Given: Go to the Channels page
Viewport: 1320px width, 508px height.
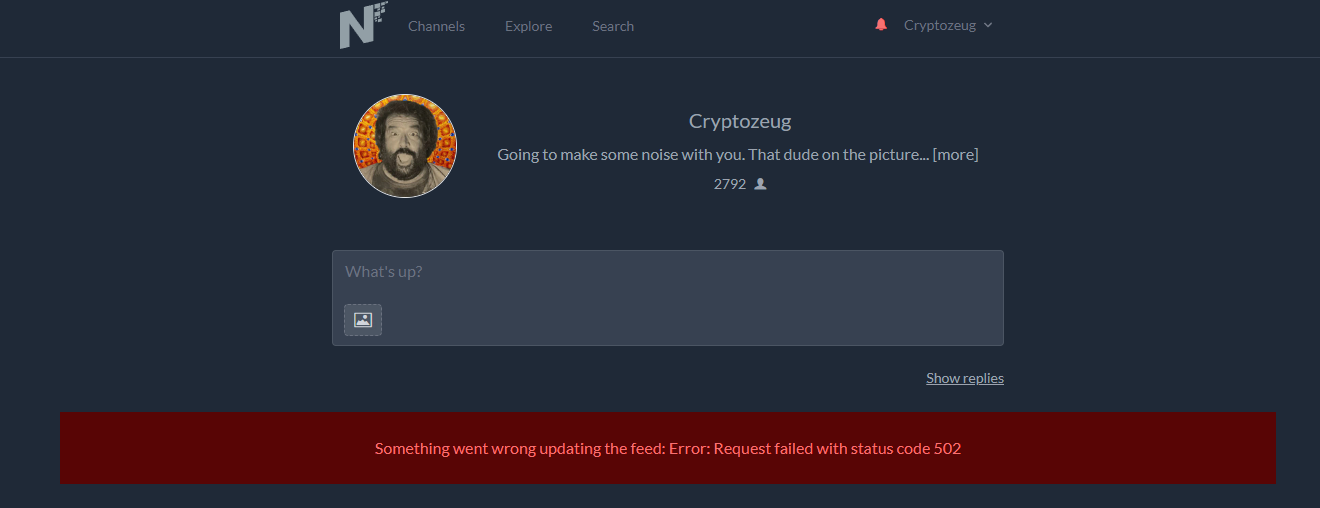Looking at the screenshot, I should (436, 26).
